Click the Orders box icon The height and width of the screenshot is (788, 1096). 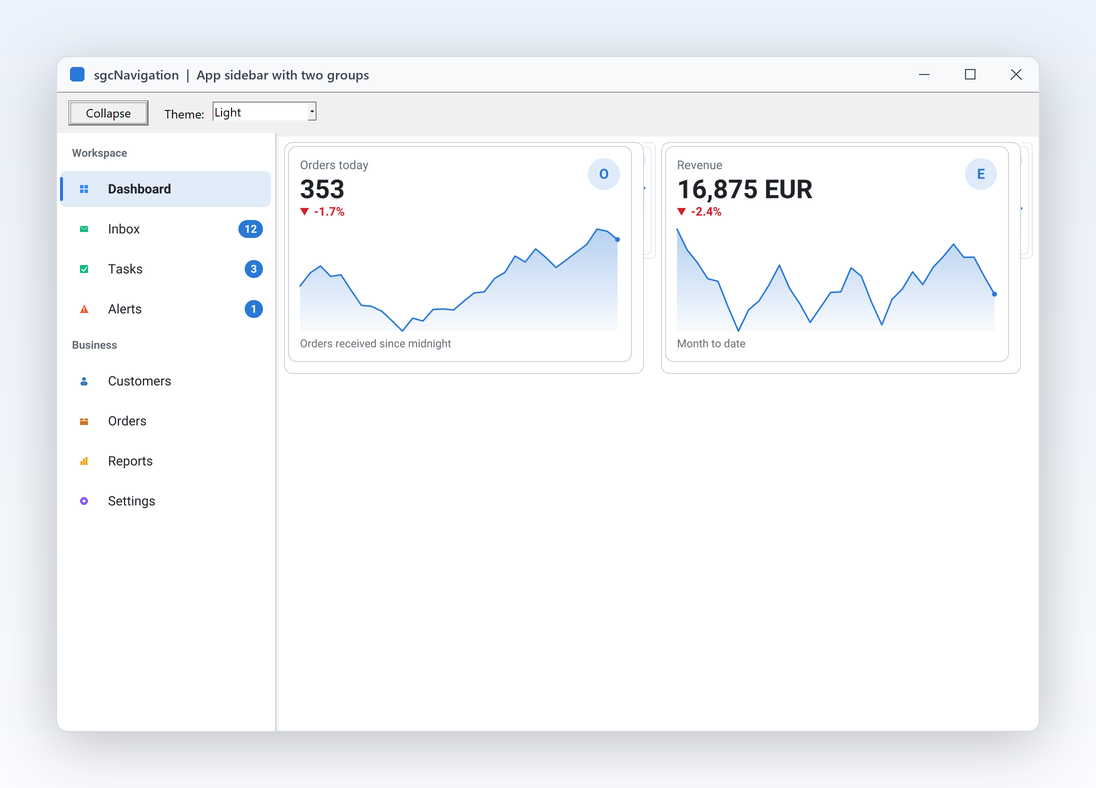[x=84, y=421]
